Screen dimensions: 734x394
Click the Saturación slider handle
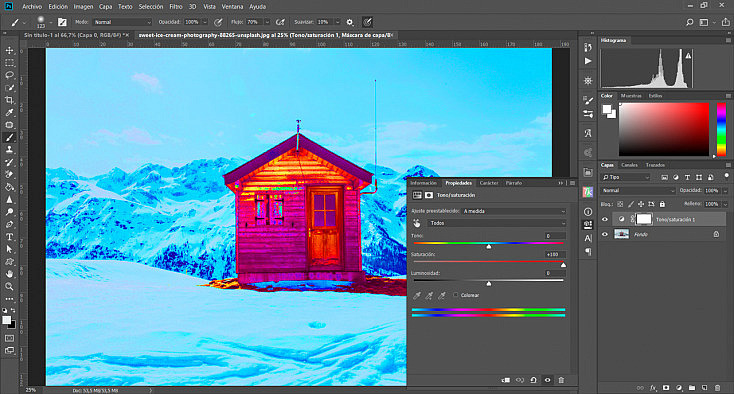563,265
